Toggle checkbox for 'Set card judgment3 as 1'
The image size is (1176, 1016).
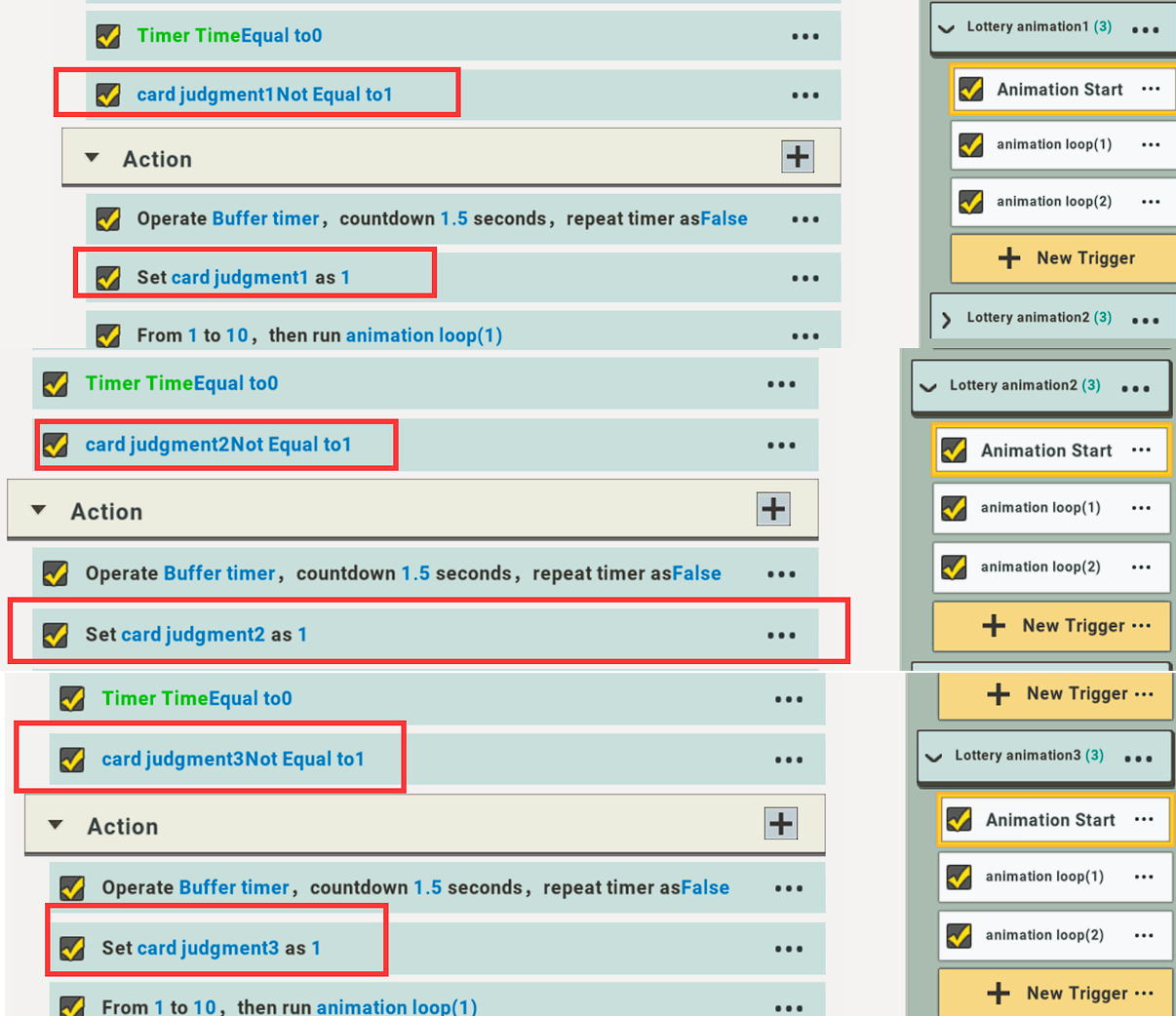pos(72,949)
